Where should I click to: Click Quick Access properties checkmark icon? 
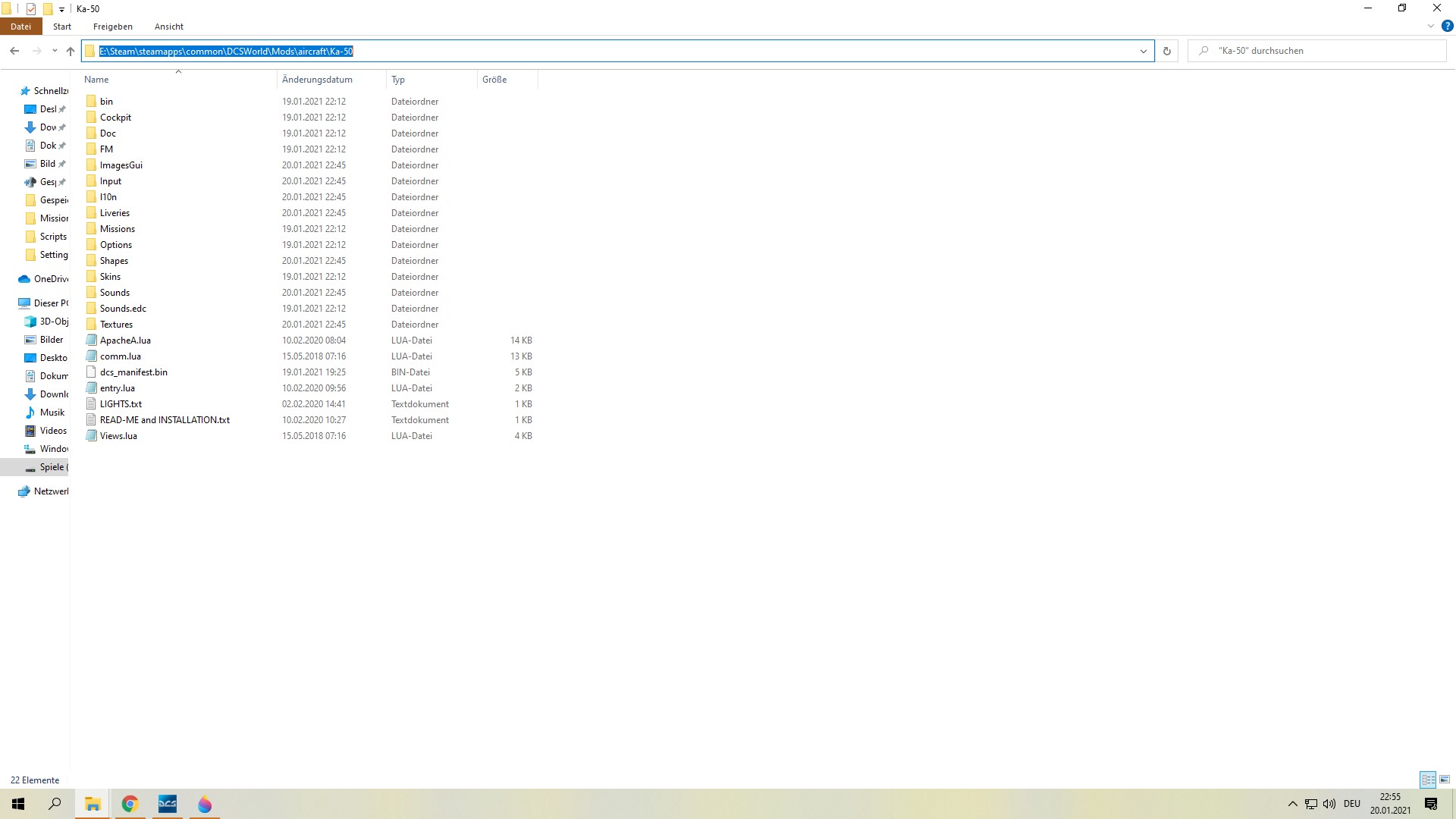[x=31, y=9]
